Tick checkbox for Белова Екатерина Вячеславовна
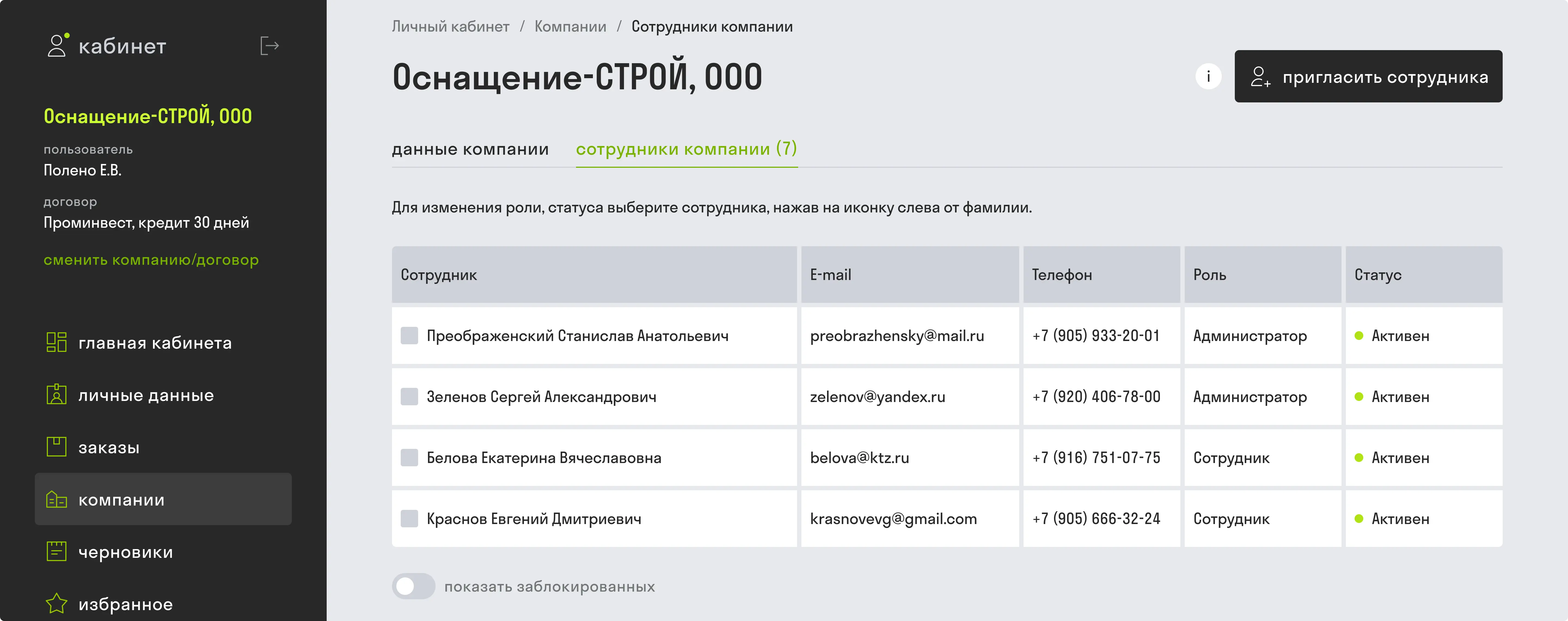 tap(409, 457)
